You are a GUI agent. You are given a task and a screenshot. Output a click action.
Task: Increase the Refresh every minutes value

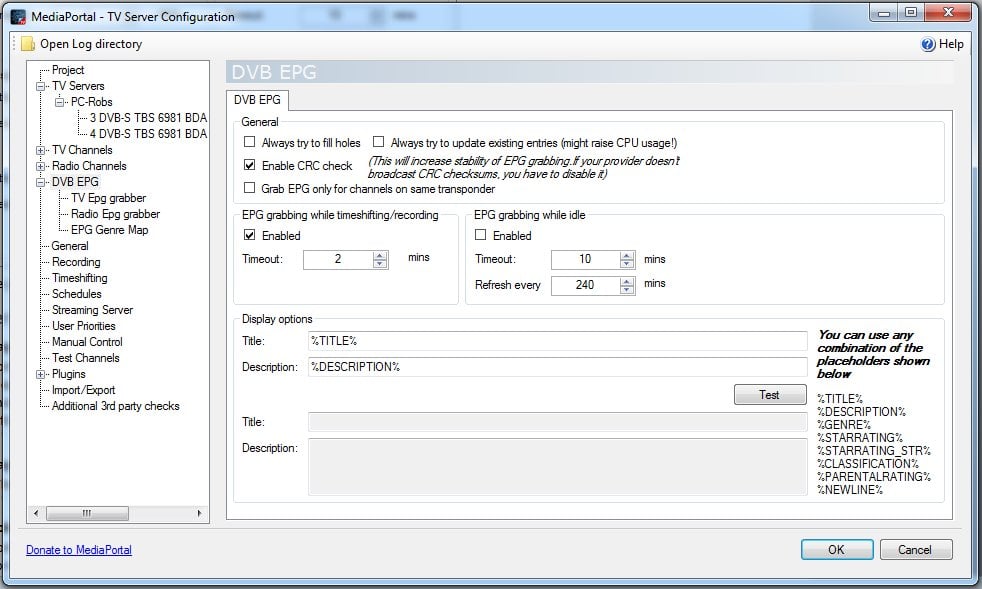click(627, 281)
